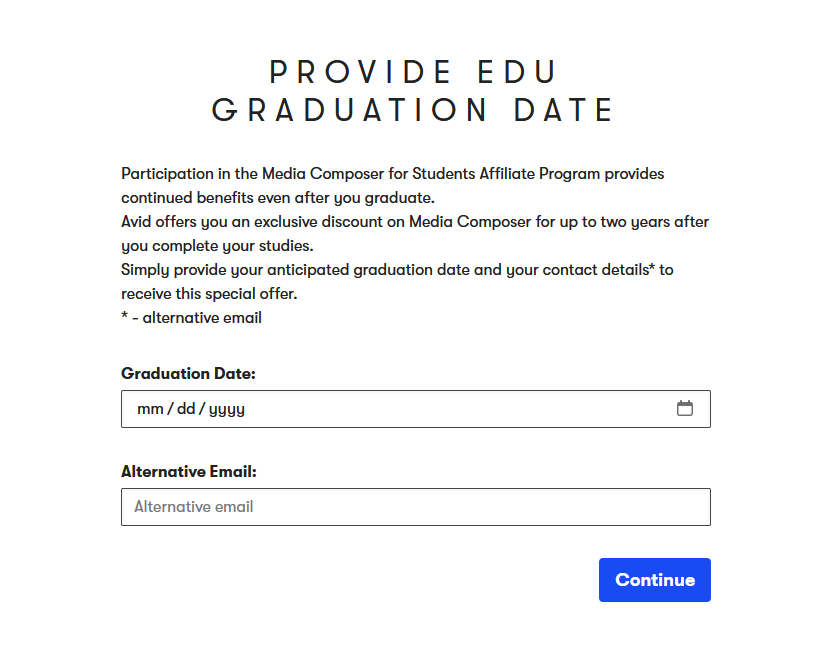Select the mm month segment
The height and width of the screenshot is (654, 831).
[x=149, y=409]
